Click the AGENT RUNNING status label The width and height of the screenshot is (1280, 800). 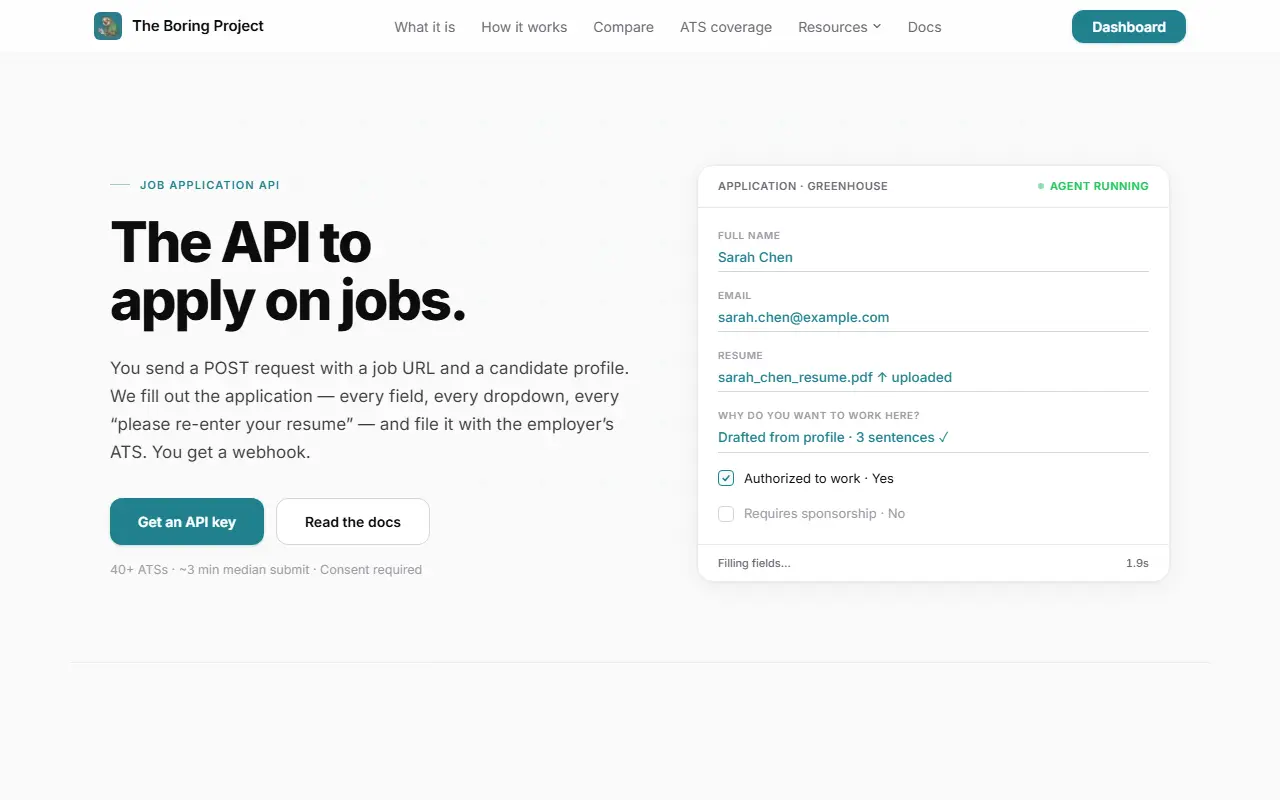click(1099, 186)
